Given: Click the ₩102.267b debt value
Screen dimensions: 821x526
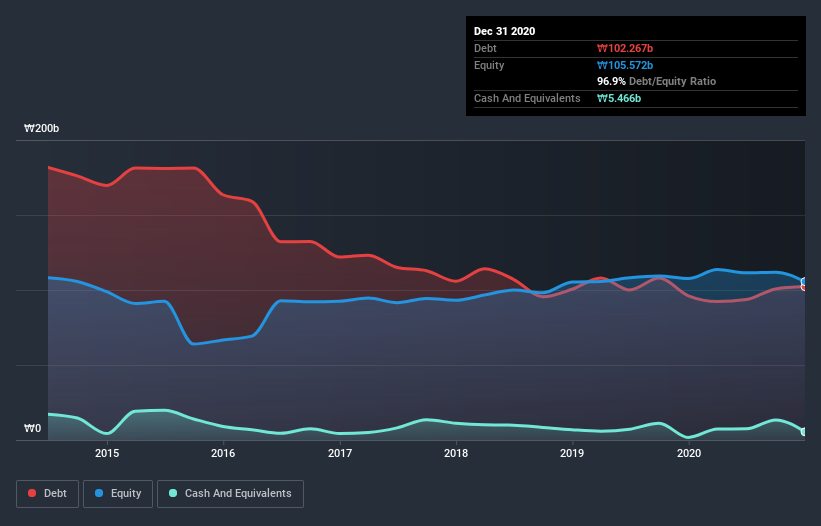Looking at the screenshot, I should 625,48.
